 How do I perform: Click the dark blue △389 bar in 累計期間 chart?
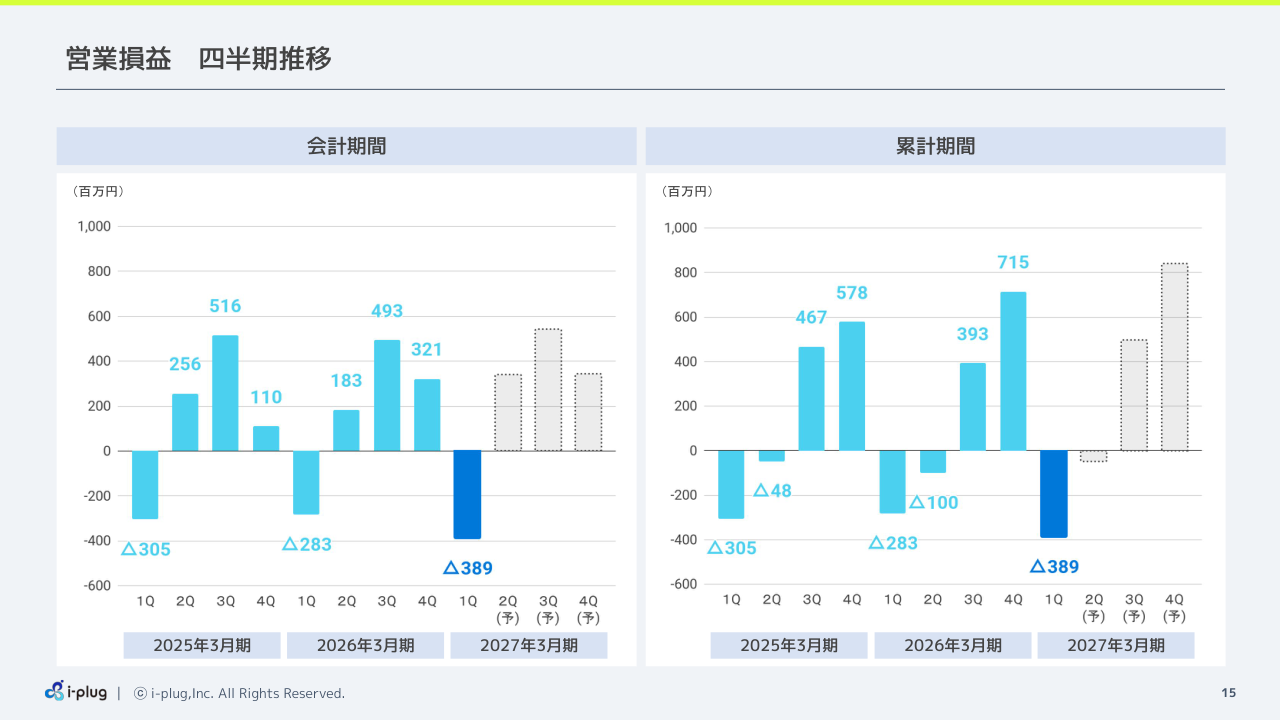(1053, 494)
